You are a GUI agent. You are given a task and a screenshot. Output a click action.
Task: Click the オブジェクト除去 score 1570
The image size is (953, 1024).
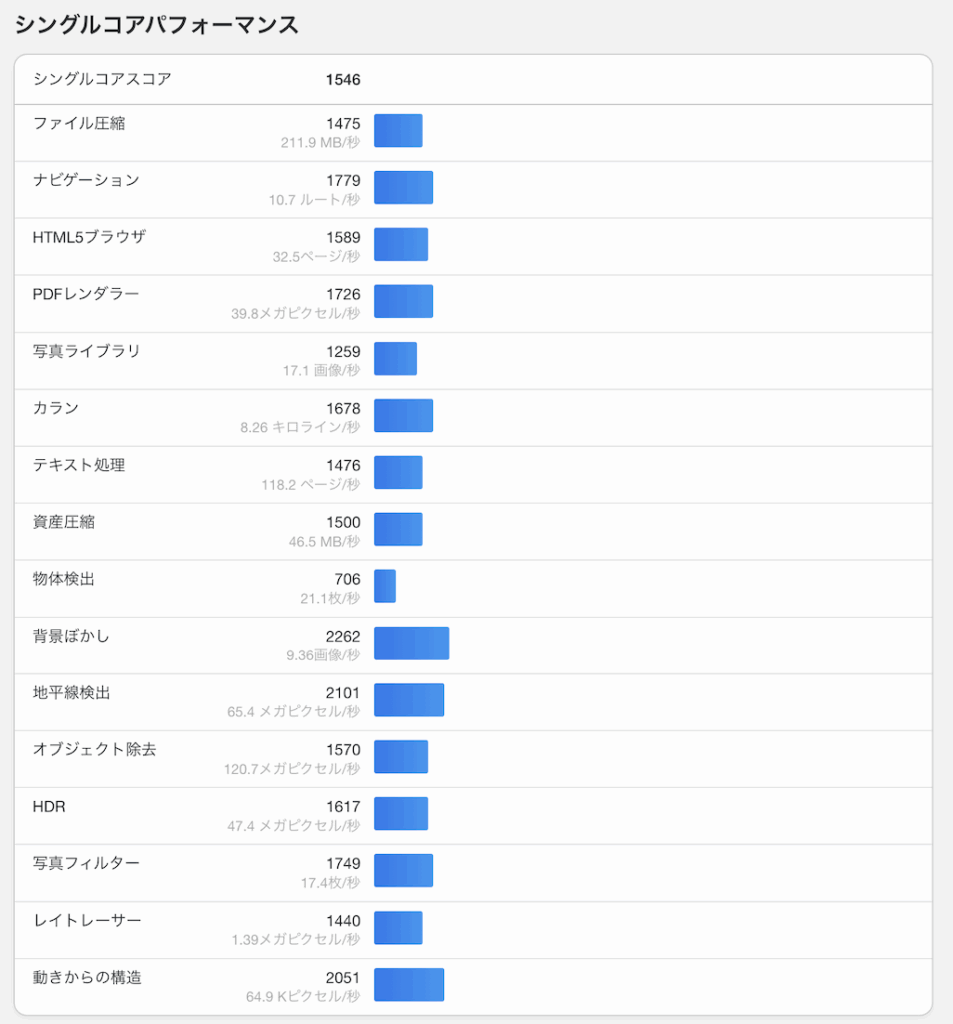coord(343,750)
